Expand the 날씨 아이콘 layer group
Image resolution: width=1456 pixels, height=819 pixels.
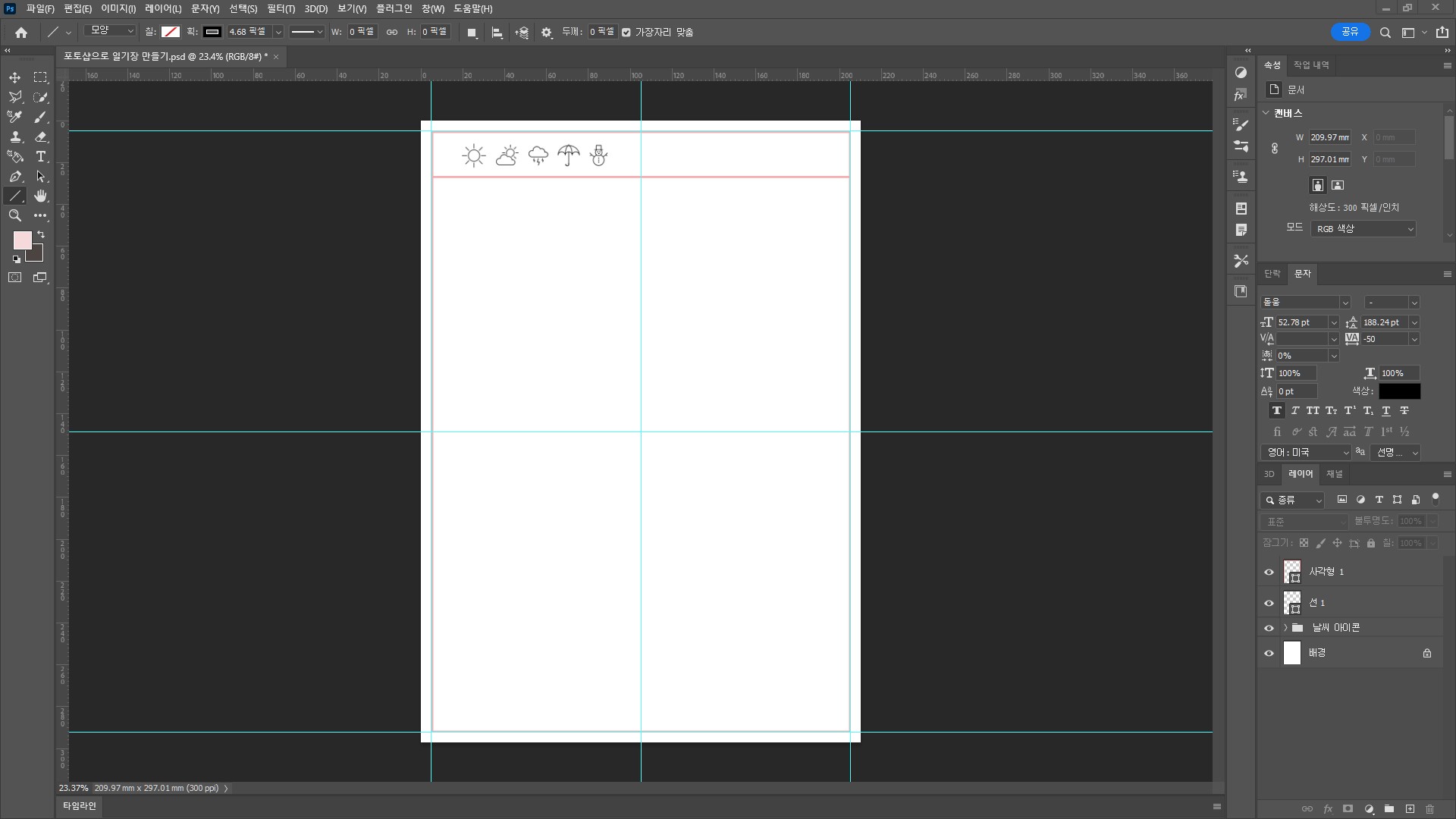coord(1285,628)
